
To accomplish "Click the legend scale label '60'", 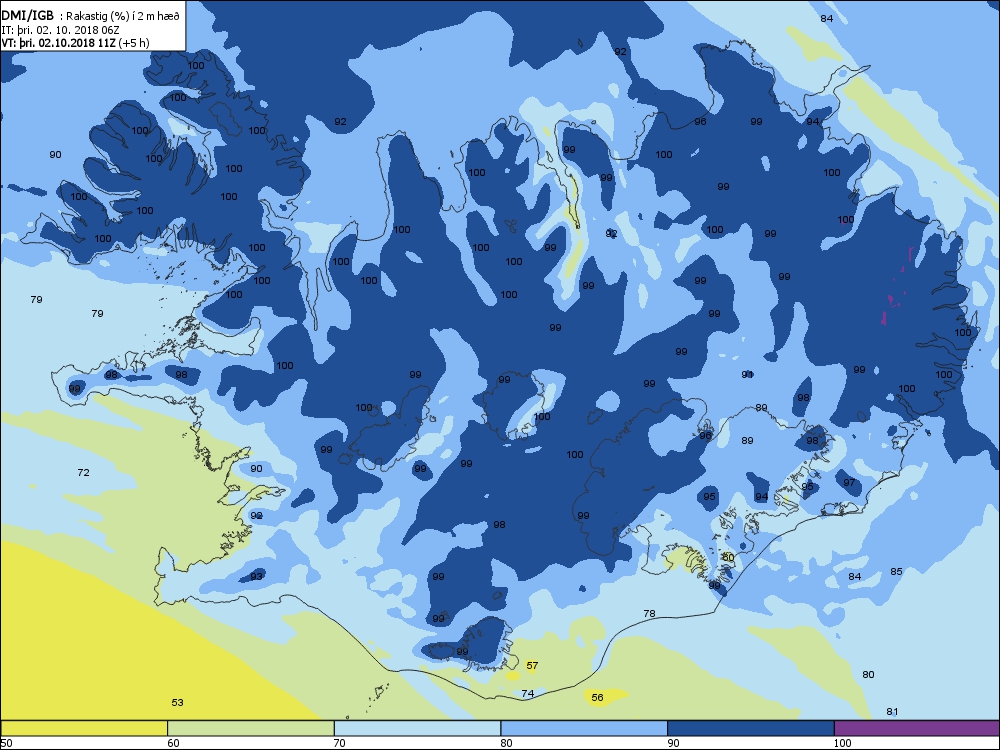I will [173, 742].
